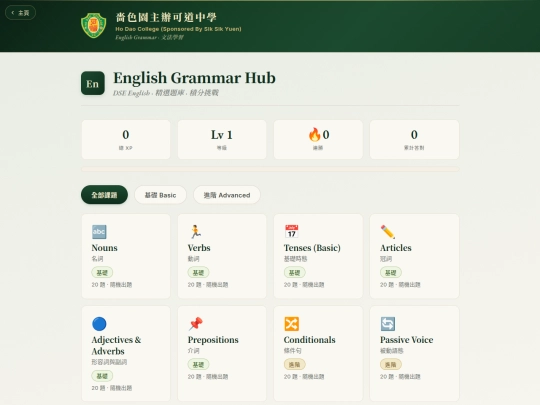The image size is (540, 405).
Task: Click the basic level tag on Verbs
Action: coord(198,272)
